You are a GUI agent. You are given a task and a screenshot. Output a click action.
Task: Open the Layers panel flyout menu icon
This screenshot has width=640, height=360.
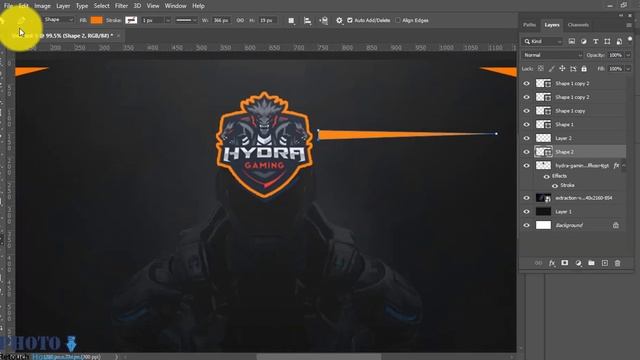click(629, 25)
